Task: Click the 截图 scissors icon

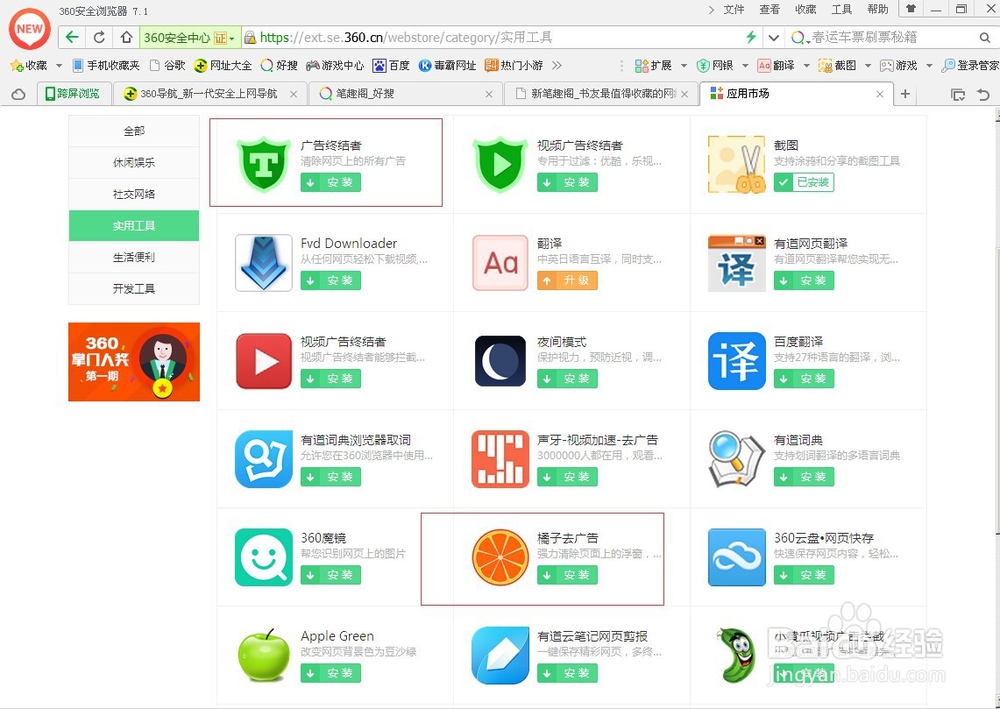Action: coord(737,164)
